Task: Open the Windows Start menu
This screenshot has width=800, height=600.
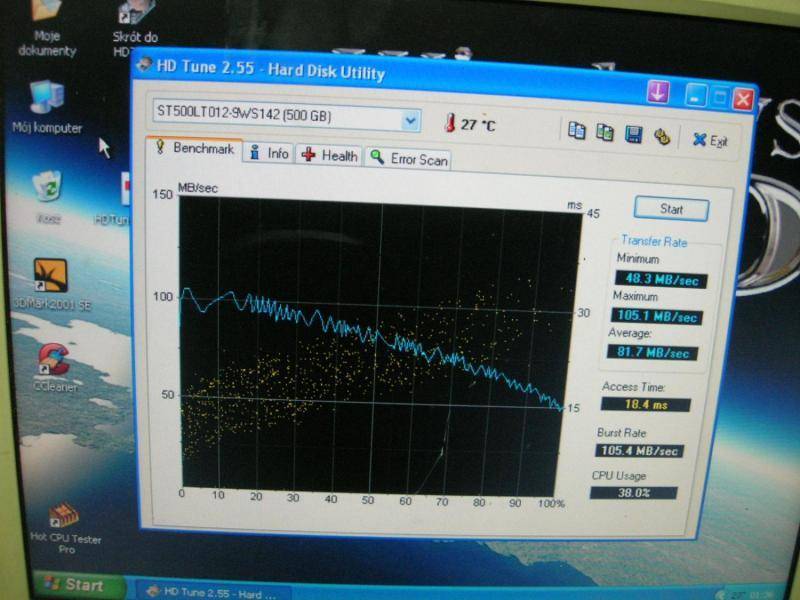Action: [x=78, y=585]
